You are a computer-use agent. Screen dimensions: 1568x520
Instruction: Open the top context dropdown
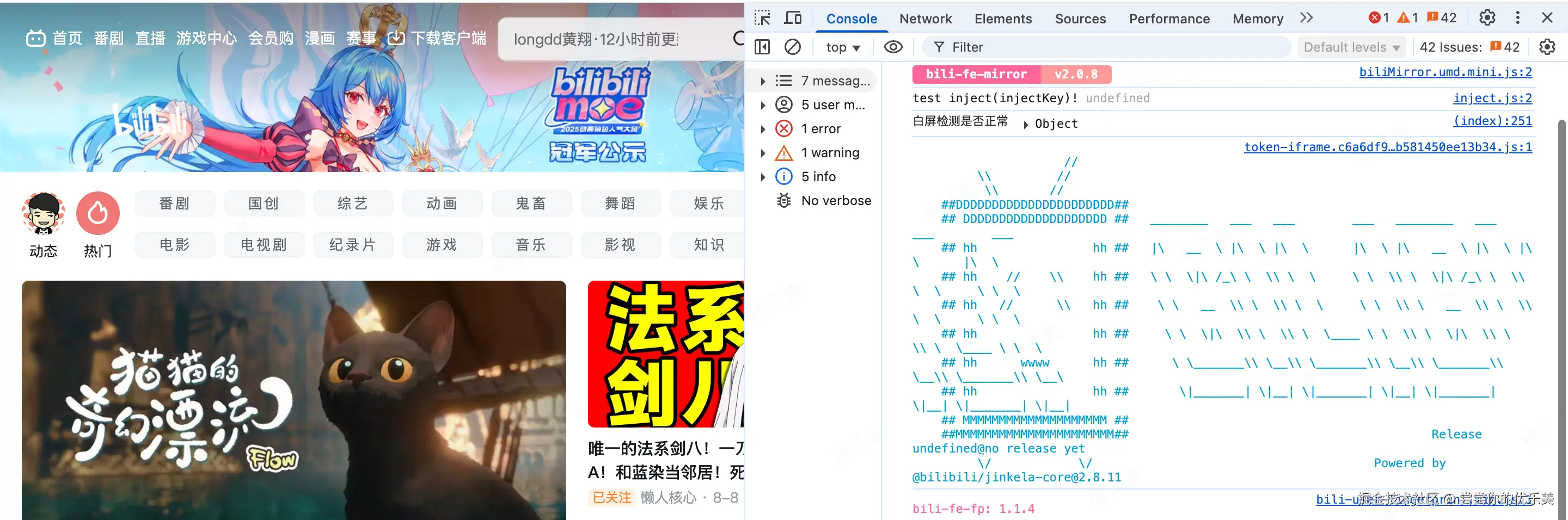pyautogui.click(x=843, y=47)
